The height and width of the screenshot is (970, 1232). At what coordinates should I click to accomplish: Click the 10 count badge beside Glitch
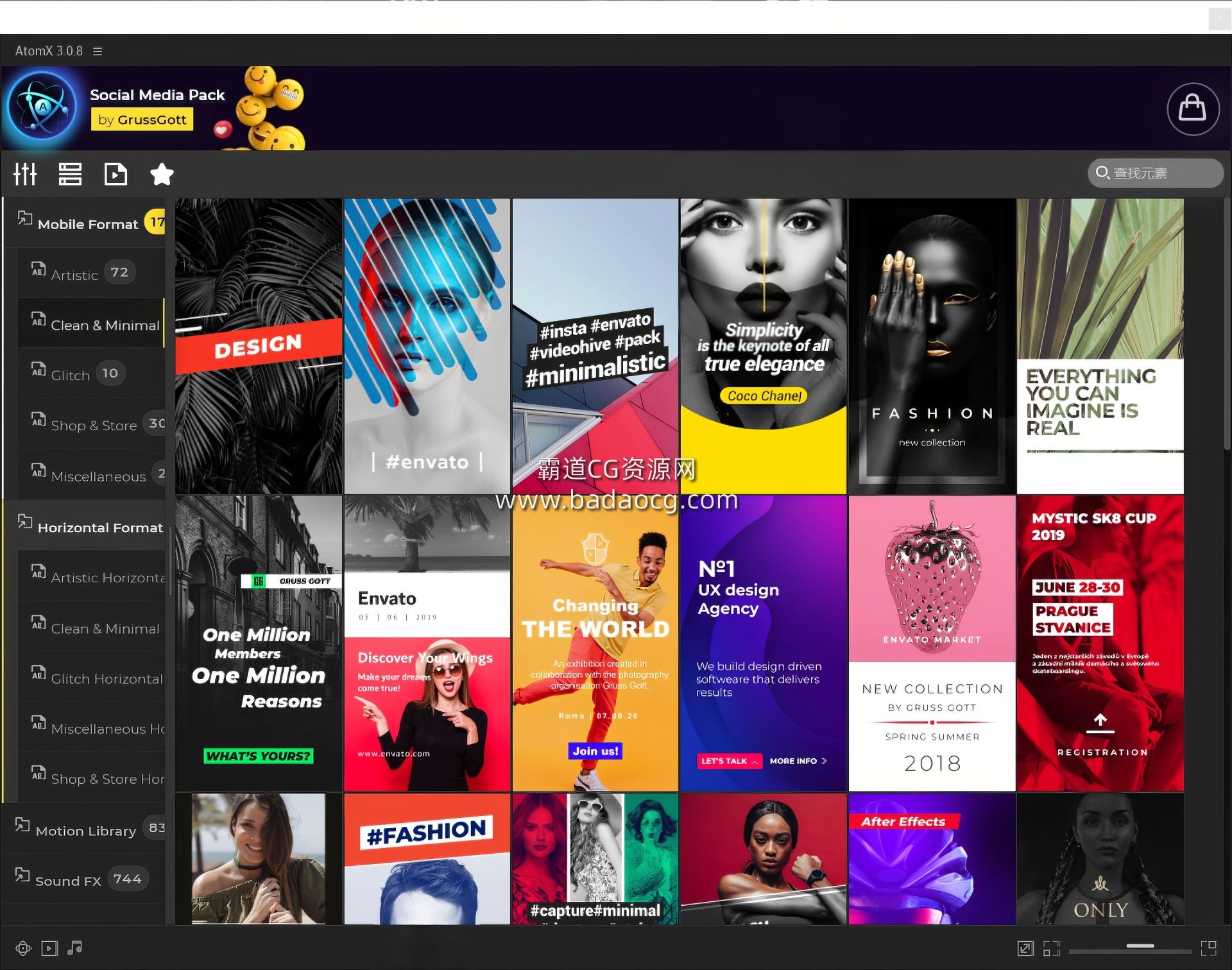click(x=110, y=373)
